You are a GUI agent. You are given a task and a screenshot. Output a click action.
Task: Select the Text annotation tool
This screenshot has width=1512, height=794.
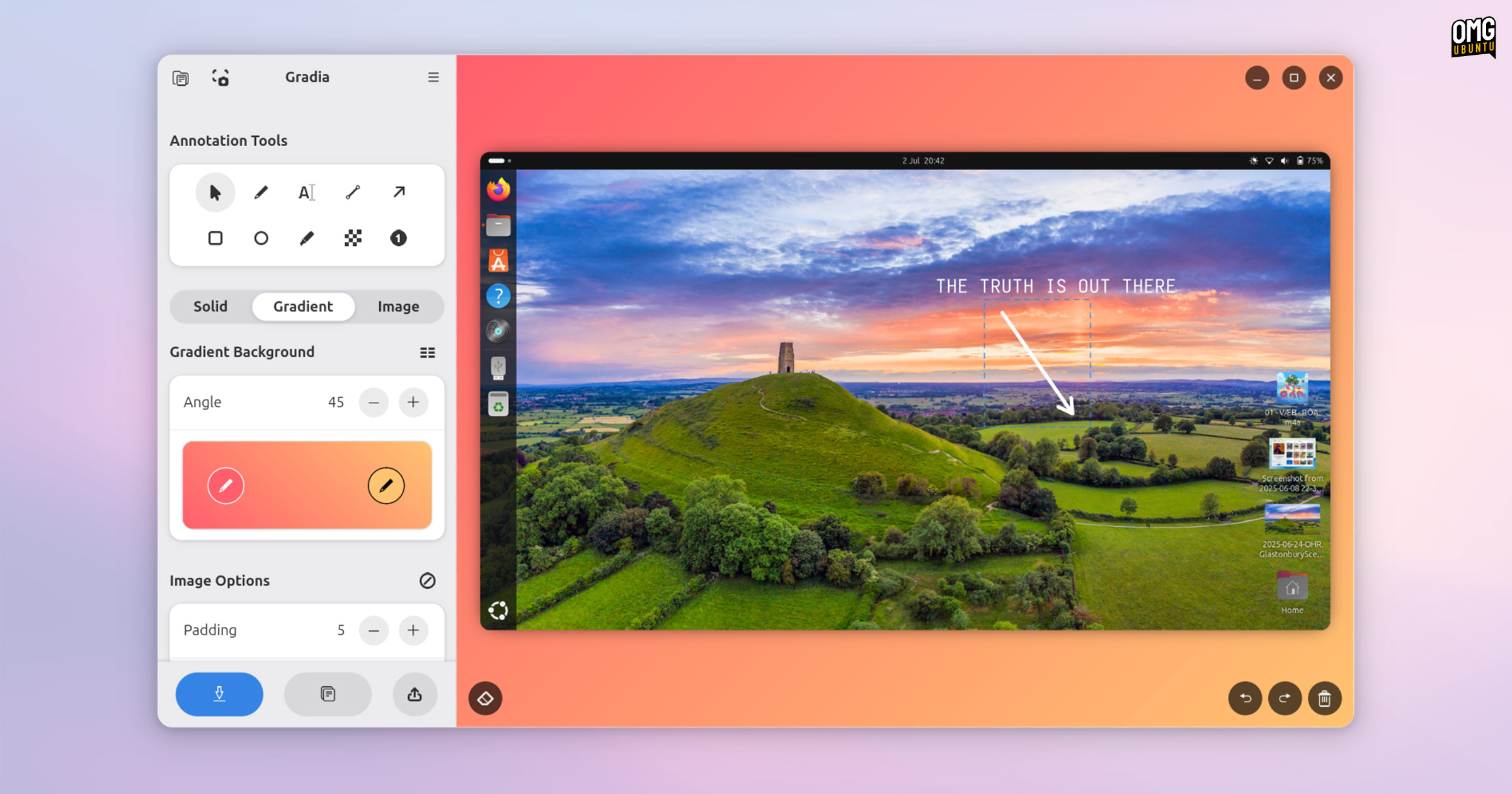[307, 192]
